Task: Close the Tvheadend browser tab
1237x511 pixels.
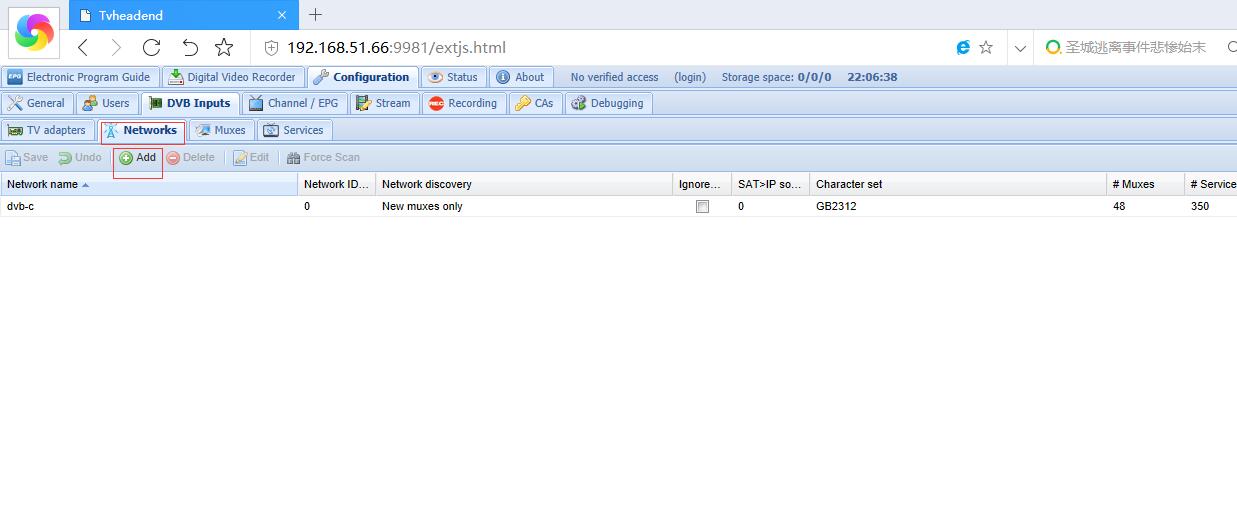Action: click(282, 15)
